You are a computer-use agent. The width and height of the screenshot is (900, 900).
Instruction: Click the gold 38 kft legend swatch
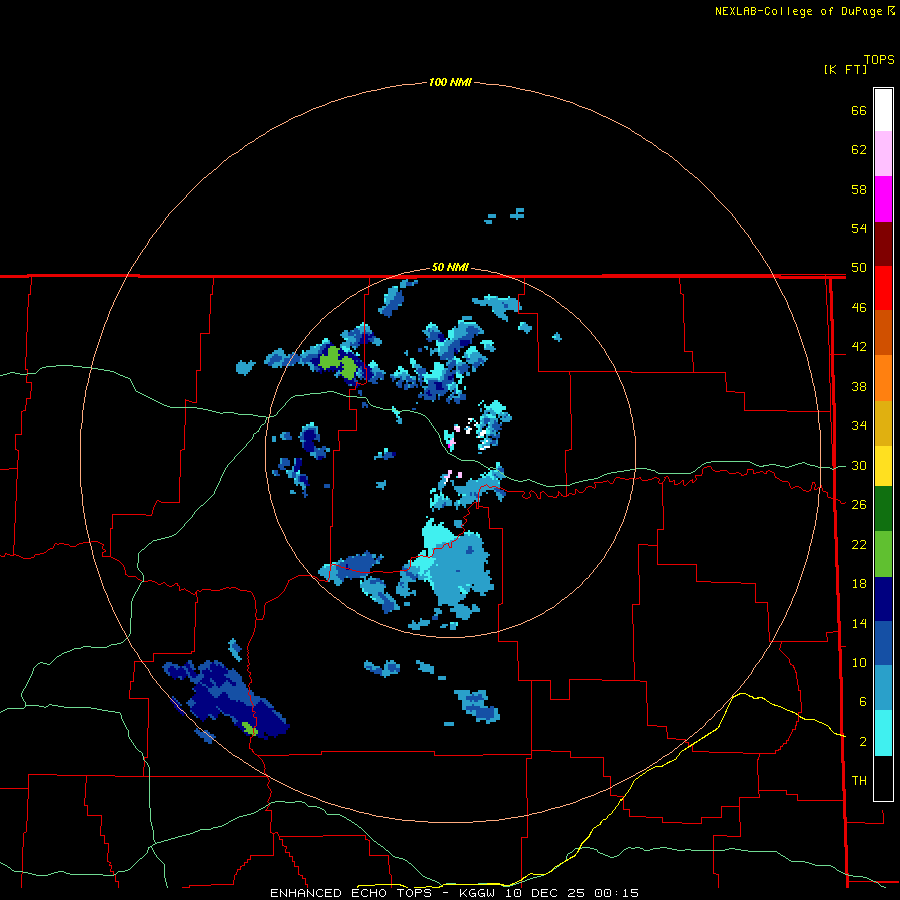[x=883, y=423]
